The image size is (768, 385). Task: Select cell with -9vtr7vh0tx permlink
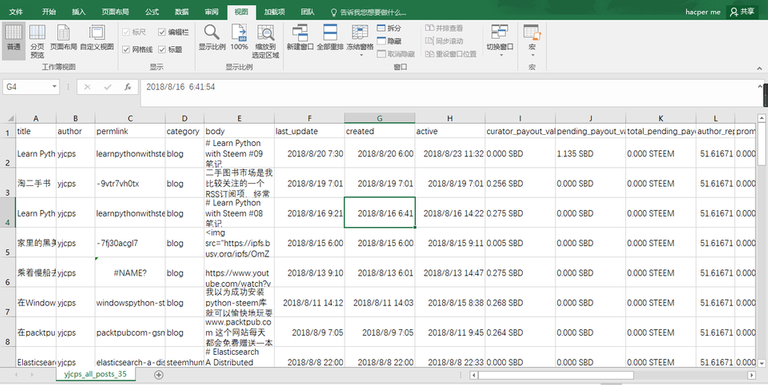click(x=130, y=183)
